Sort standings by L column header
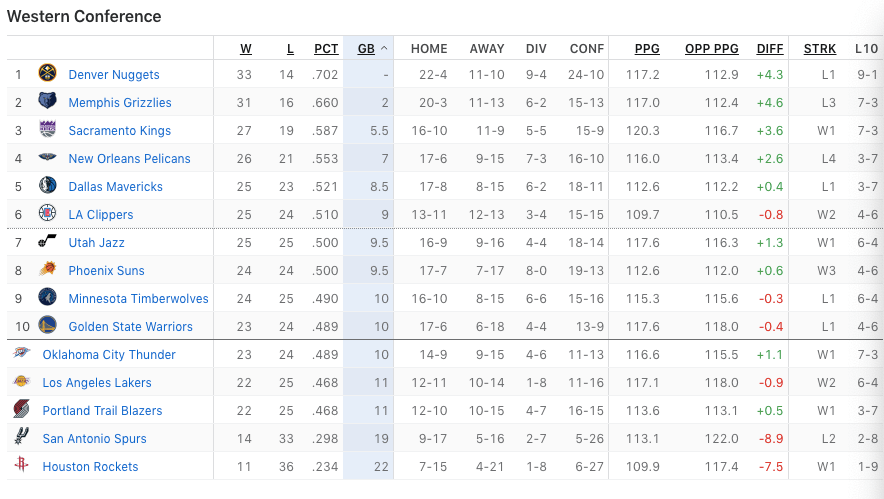Image resolution: width=884 pixels, height=499 pixels. click(x=290, y=48)
